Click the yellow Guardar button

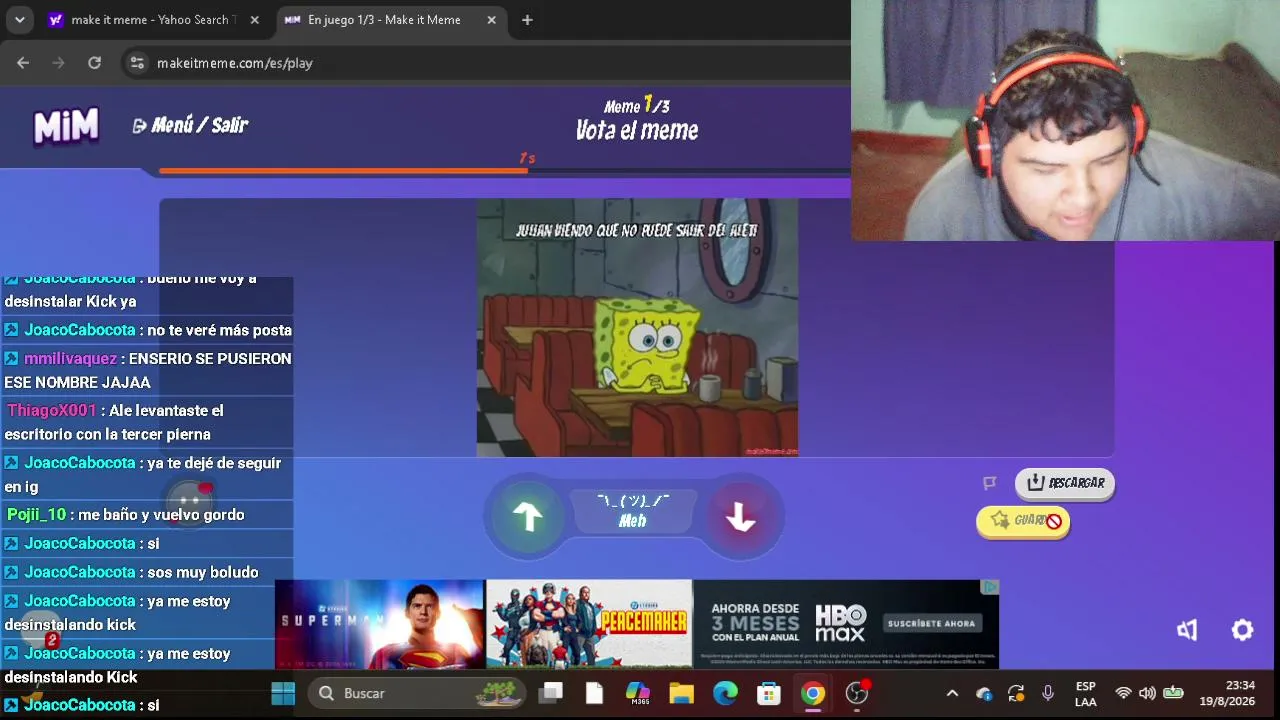pyautogui.click(x=1023, y=521)
